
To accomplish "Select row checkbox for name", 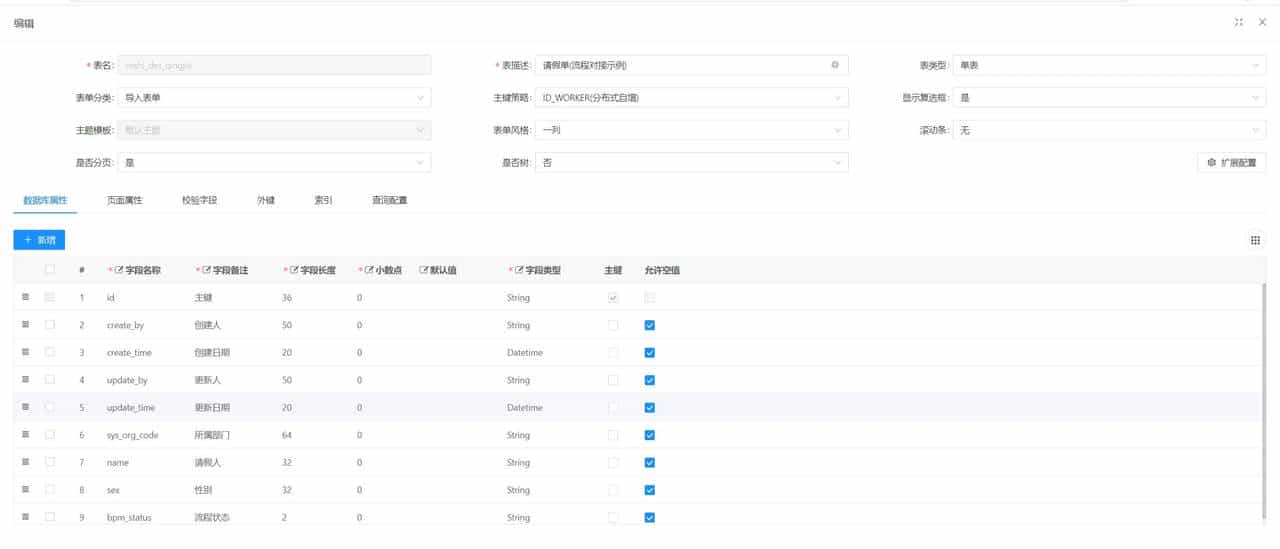I will 50,462.
